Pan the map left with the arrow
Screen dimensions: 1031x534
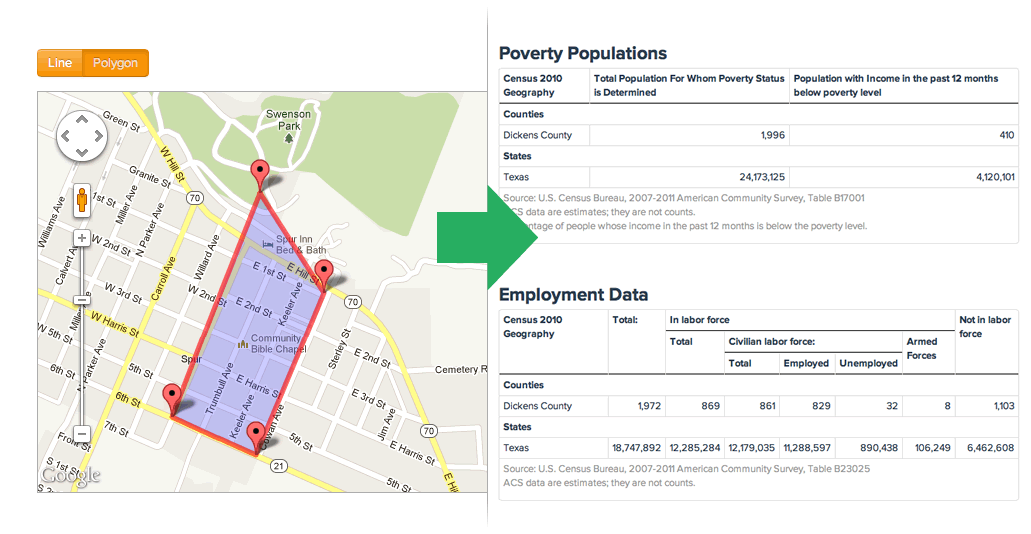click(x=64, y=136)
